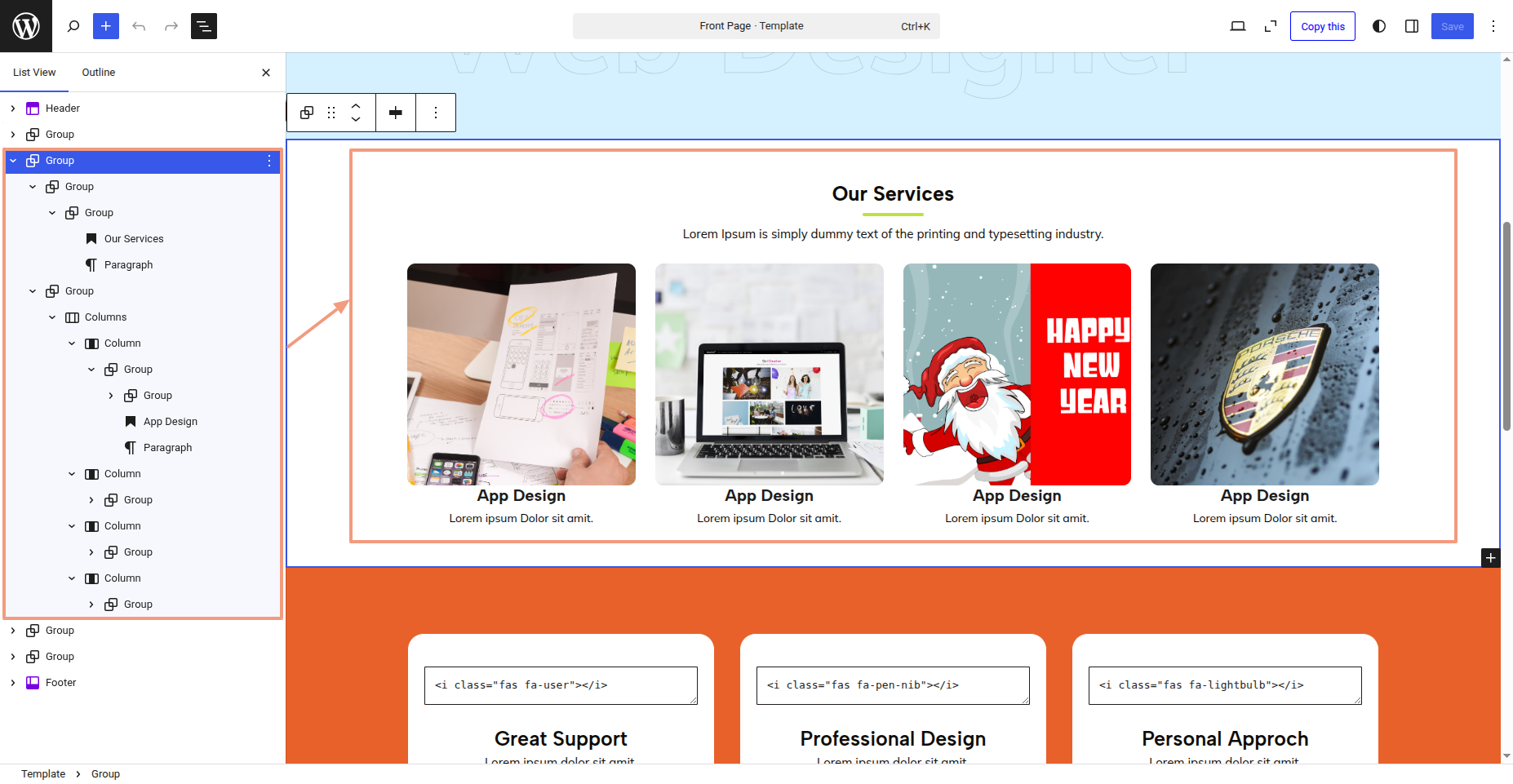Select the List View tab
This screenshot has height=784, width=1513.
[x=34, y=73]
